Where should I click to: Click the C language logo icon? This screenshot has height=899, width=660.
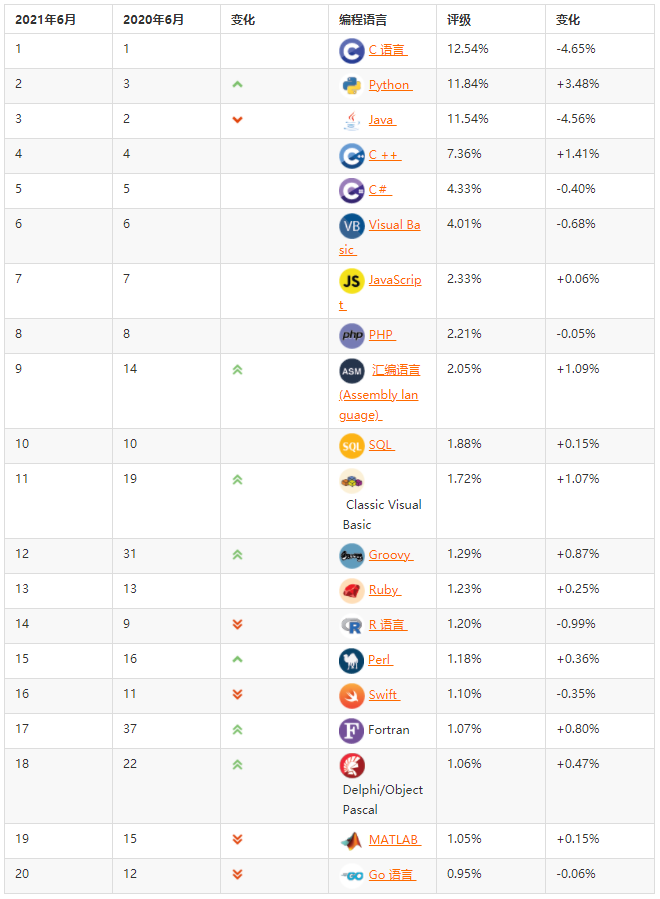click(x=351, y=50)
